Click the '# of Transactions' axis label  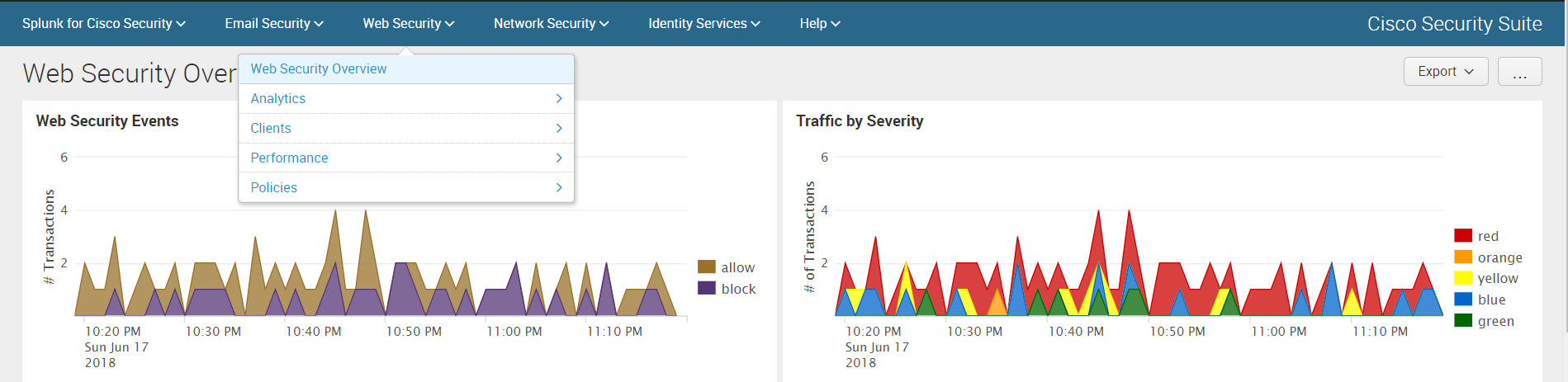(x=809, y=237)
